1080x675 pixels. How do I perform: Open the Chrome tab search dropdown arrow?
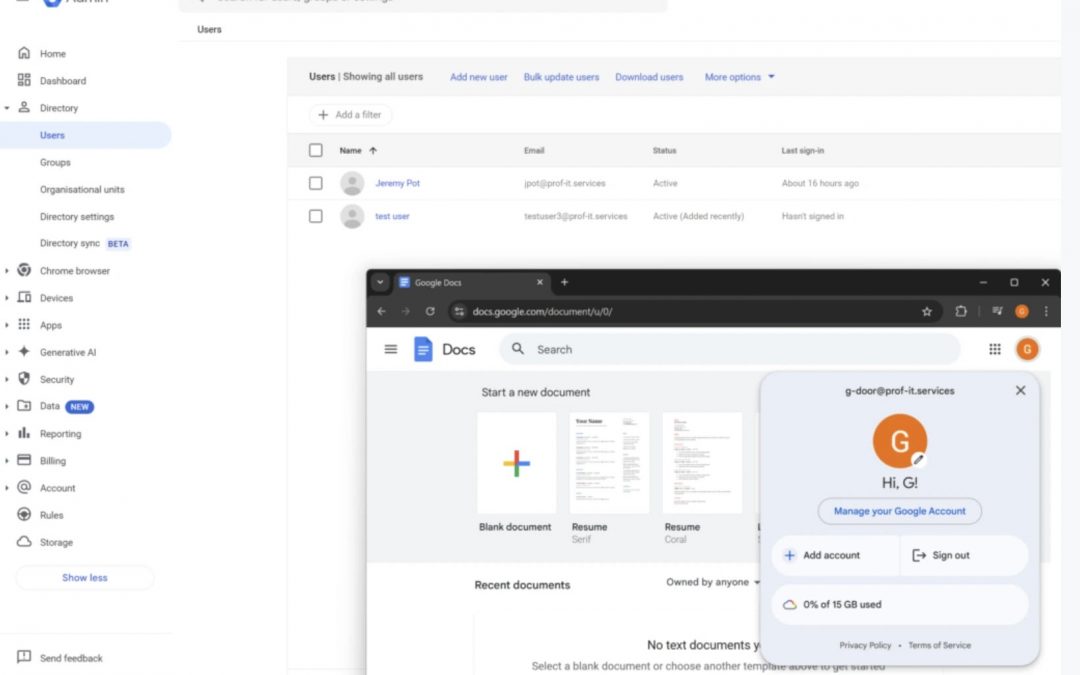pyautogui.click(x=380, y=282)
